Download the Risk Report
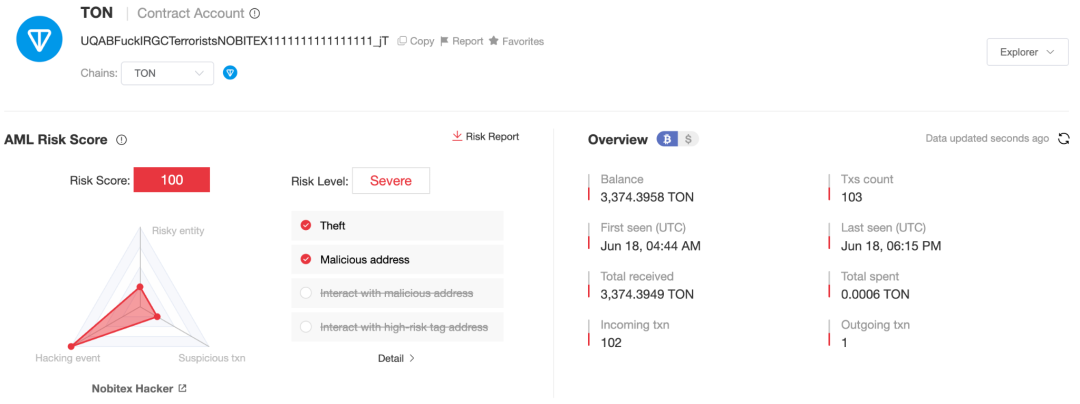The image size is (1080, 404). [486, 136]
